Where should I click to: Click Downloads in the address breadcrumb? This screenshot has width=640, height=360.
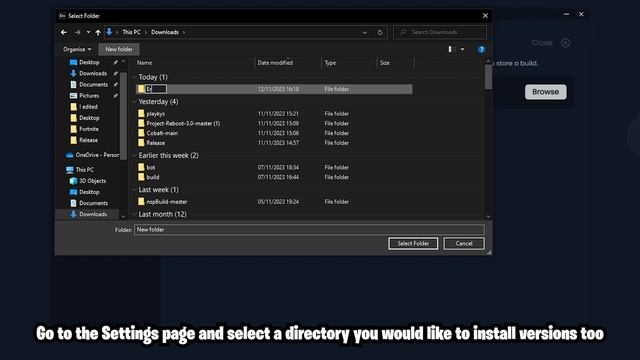(x=165, y=32)
